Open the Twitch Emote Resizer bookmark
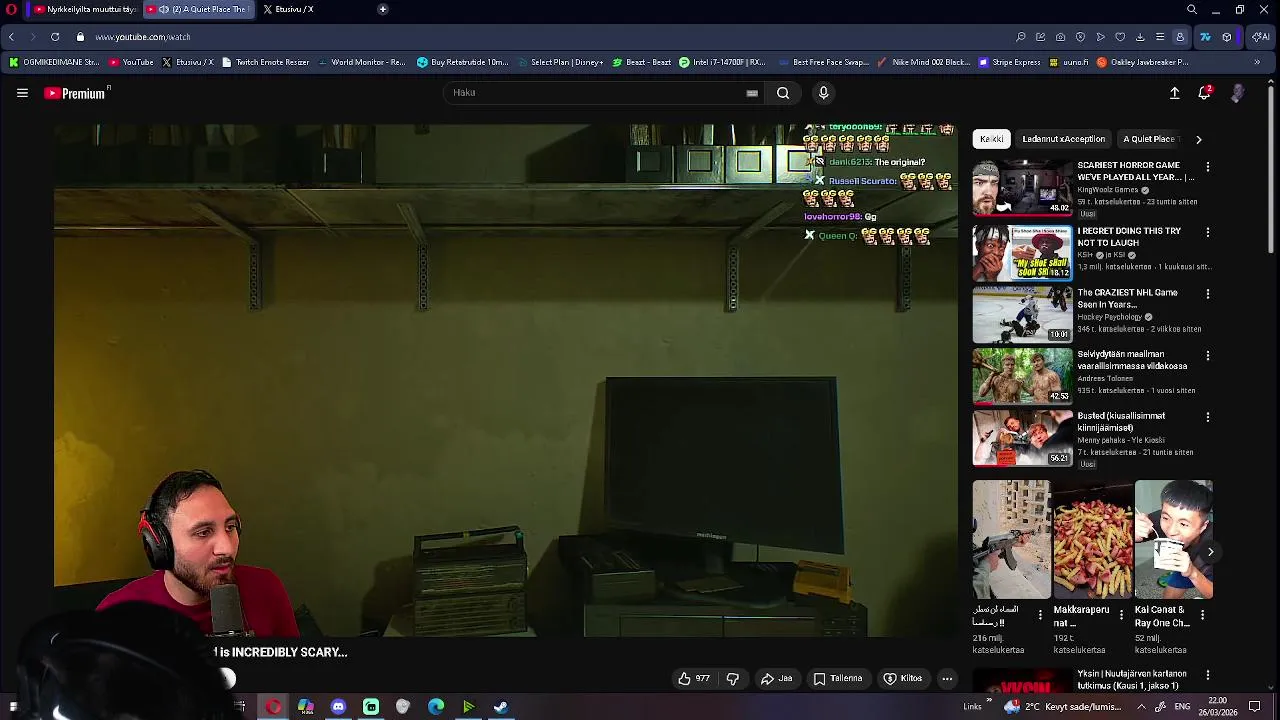1280x720 pixels. pyautogui.click(x=265, y=62)
